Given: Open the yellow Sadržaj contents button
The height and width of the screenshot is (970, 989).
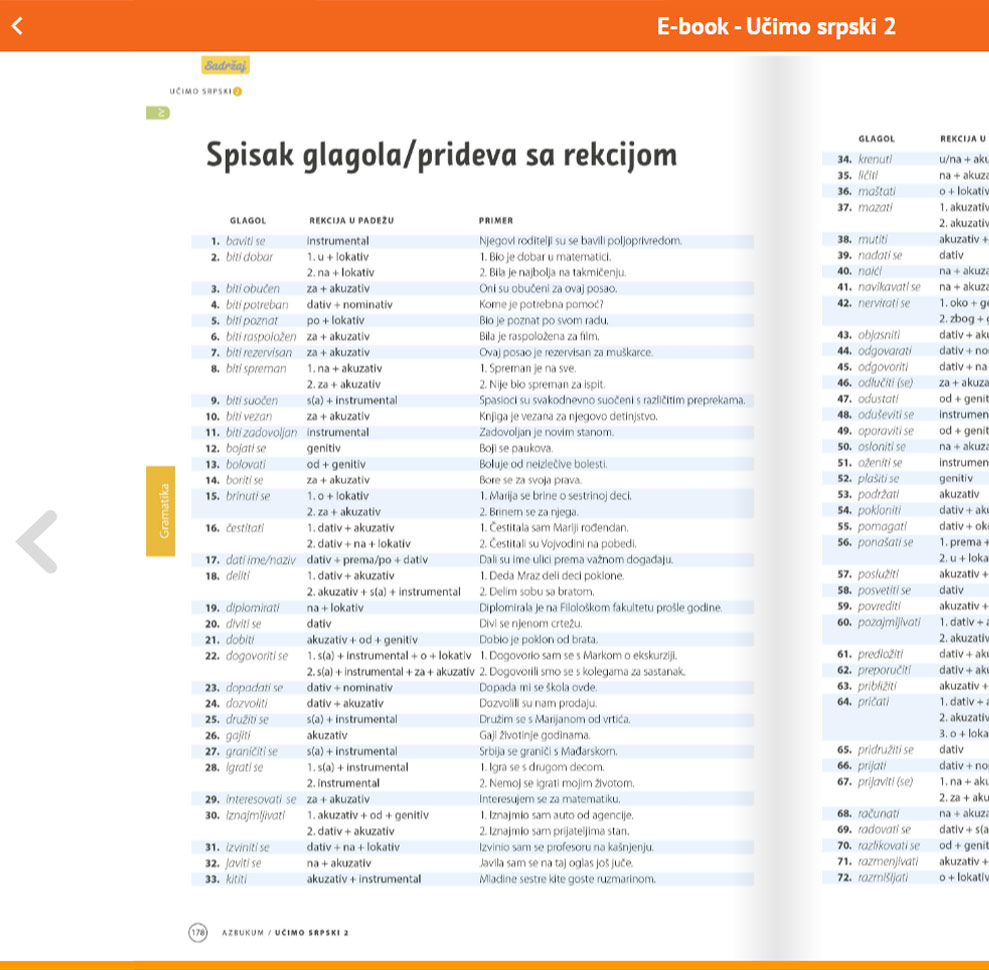Looking at the screenshot, I should pos(225,66).
